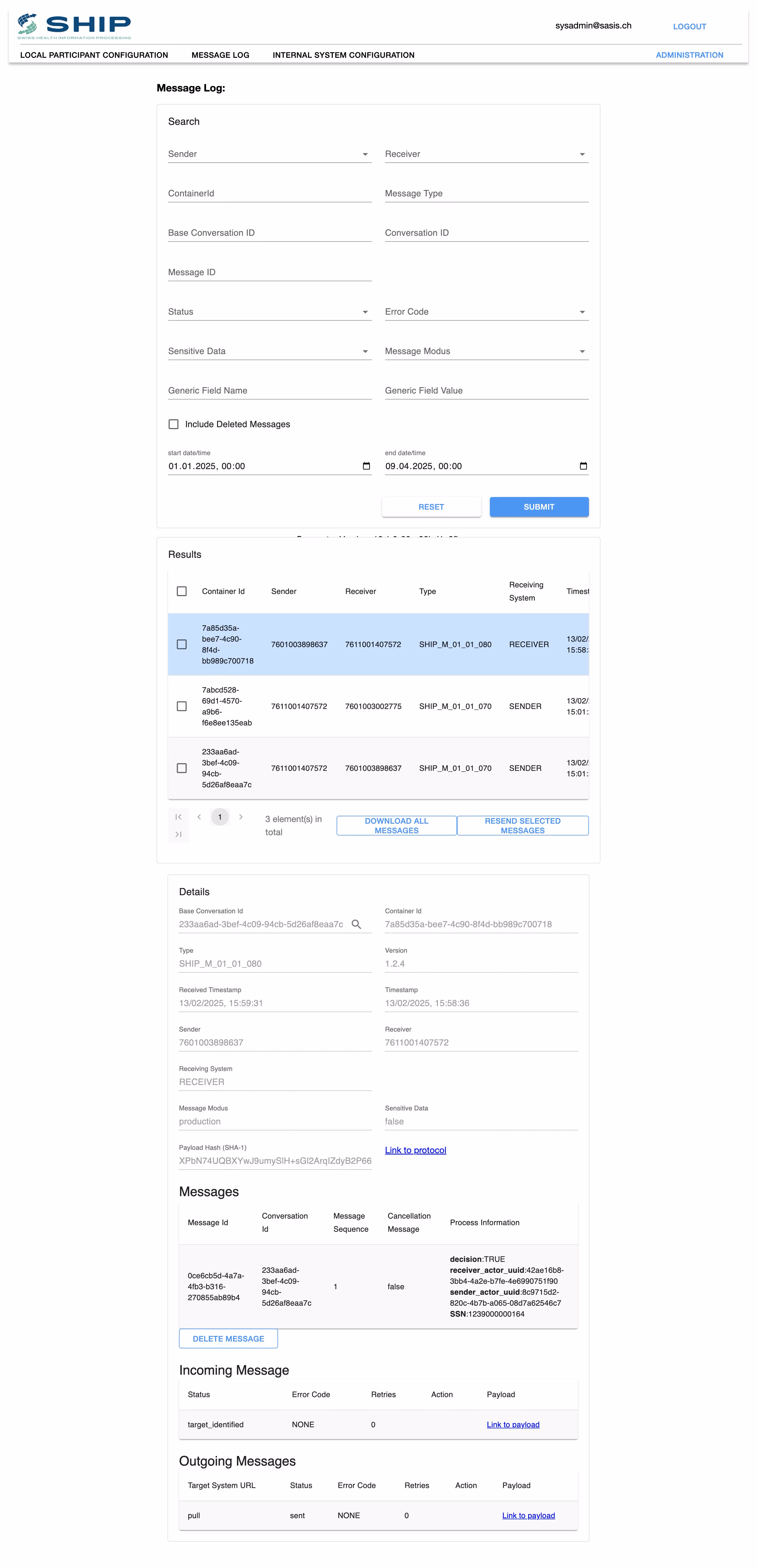The width and height of the screenshot is (757, 1568).
Task: Open the Message Log menu
Action: [220, 55]
